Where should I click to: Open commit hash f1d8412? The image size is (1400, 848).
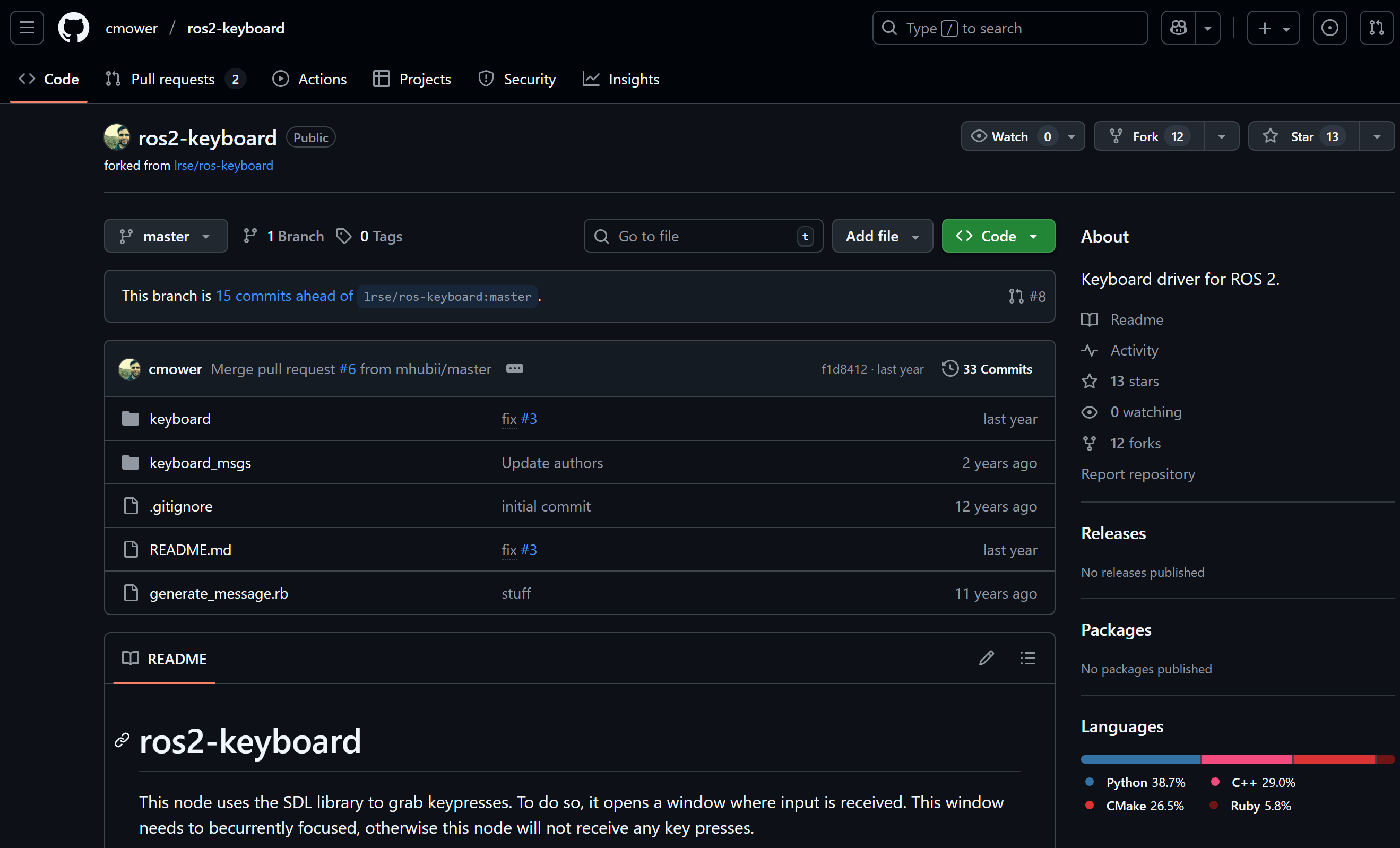pyautogui.click(x=844, y=369)
